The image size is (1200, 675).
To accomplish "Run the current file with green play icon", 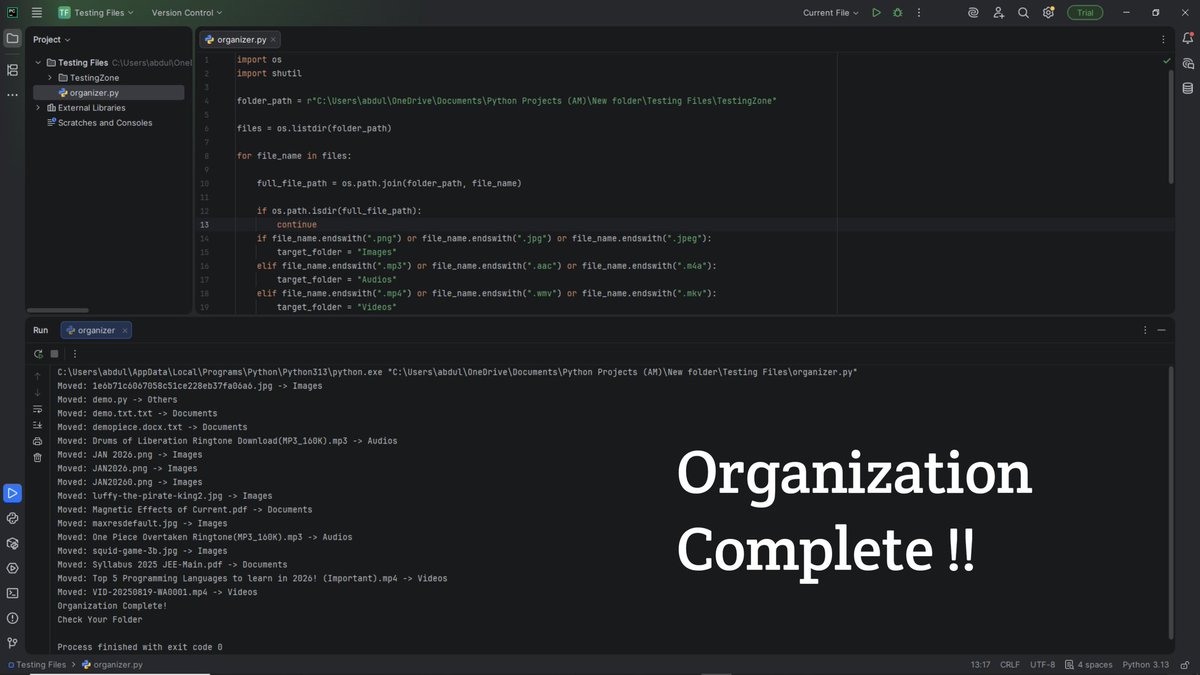I will (x=876, y=13).
